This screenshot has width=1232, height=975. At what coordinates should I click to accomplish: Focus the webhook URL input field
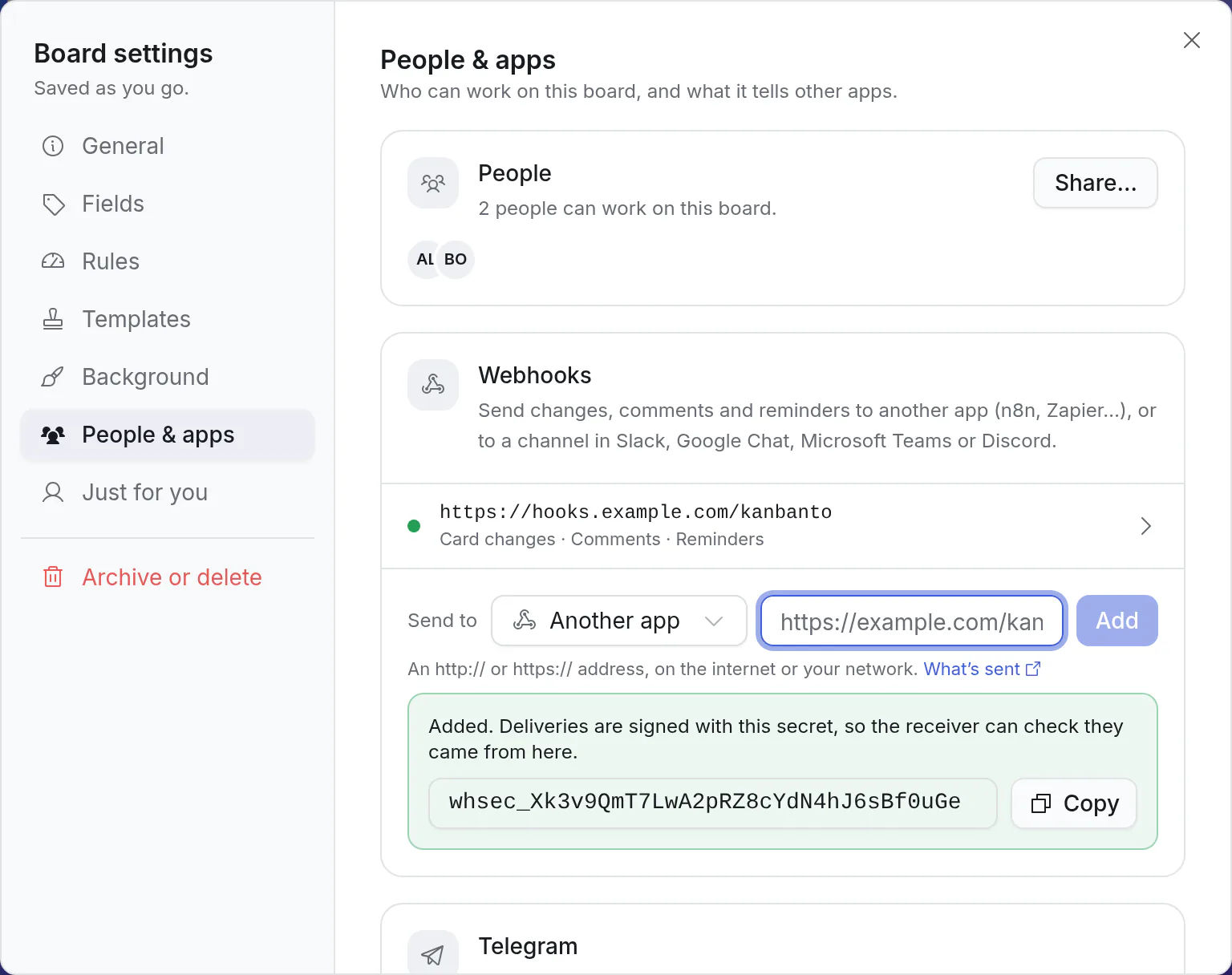[912, 621]
